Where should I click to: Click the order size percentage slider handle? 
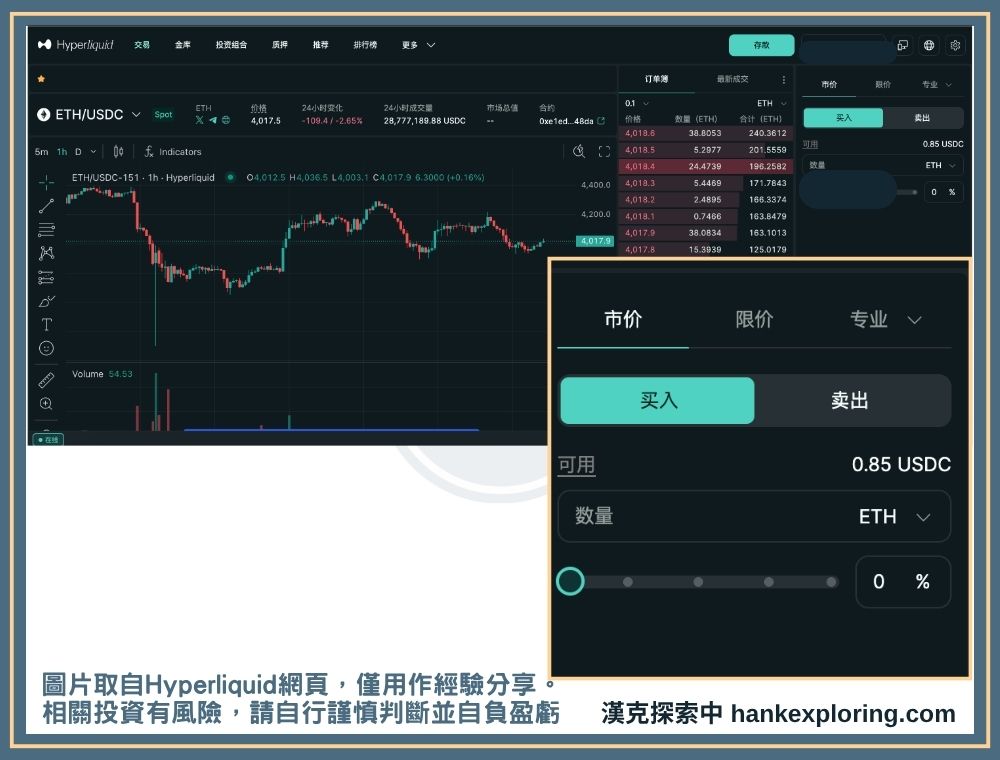click(570, 581)
